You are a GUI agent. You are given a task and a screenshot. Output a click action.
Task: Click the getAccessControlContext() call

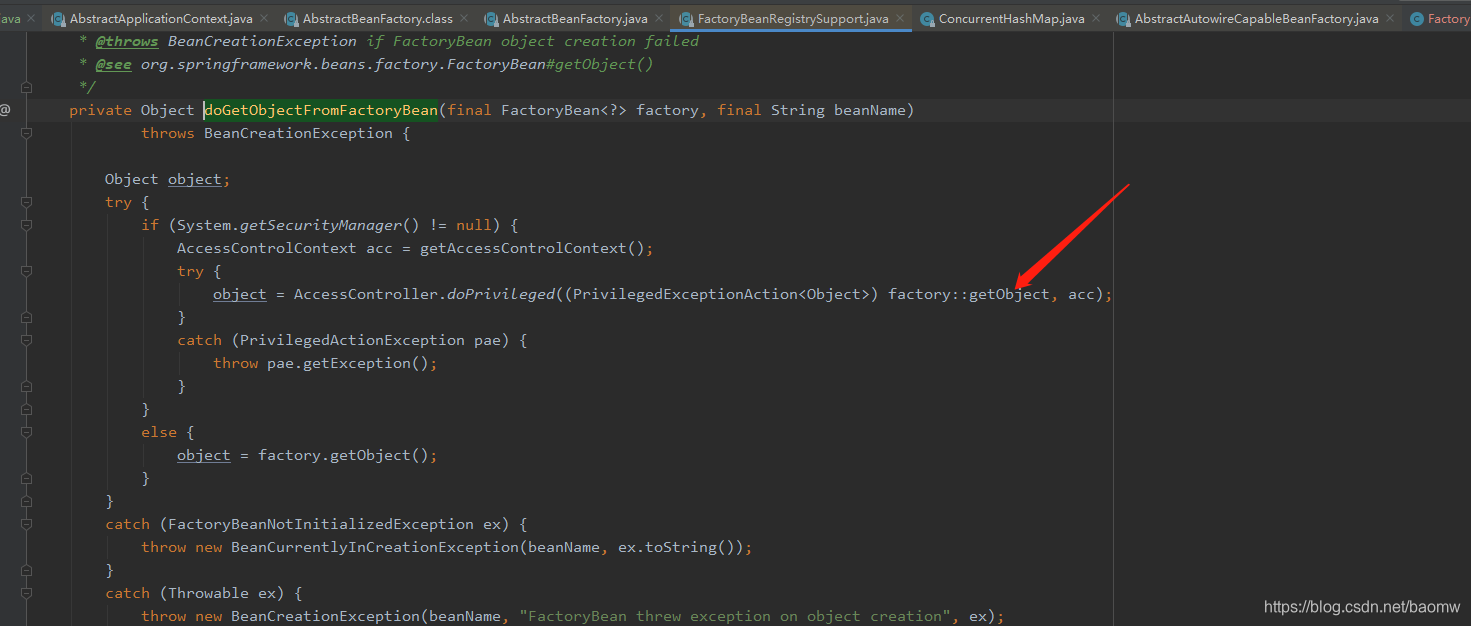click(x=536, y=248)
